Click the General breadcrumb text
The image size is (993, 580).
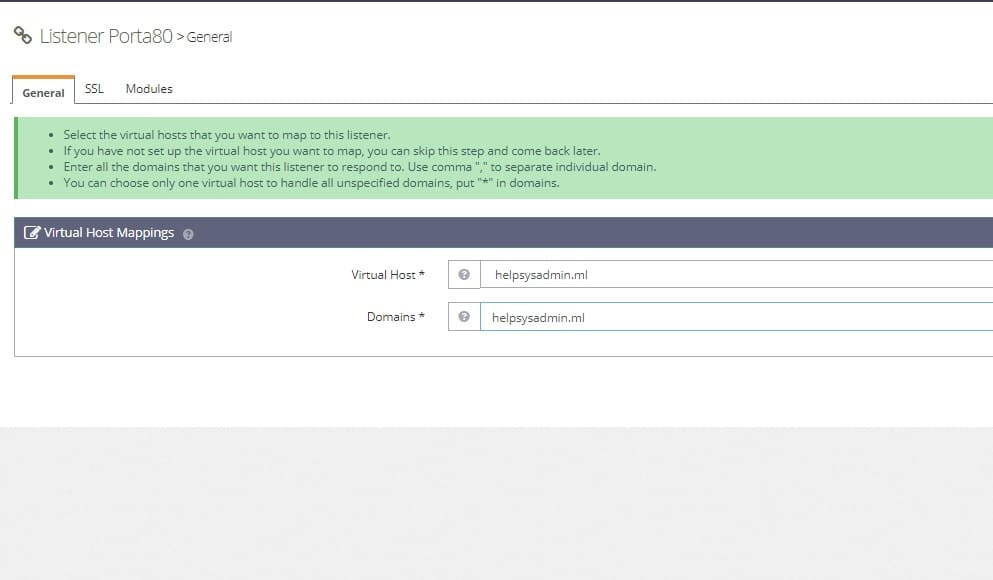(209, 37)
